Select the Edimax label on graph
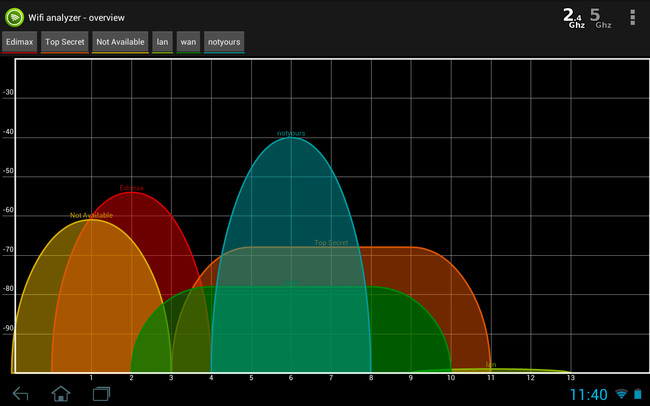 pyautogui.click(x=131, y=188)
